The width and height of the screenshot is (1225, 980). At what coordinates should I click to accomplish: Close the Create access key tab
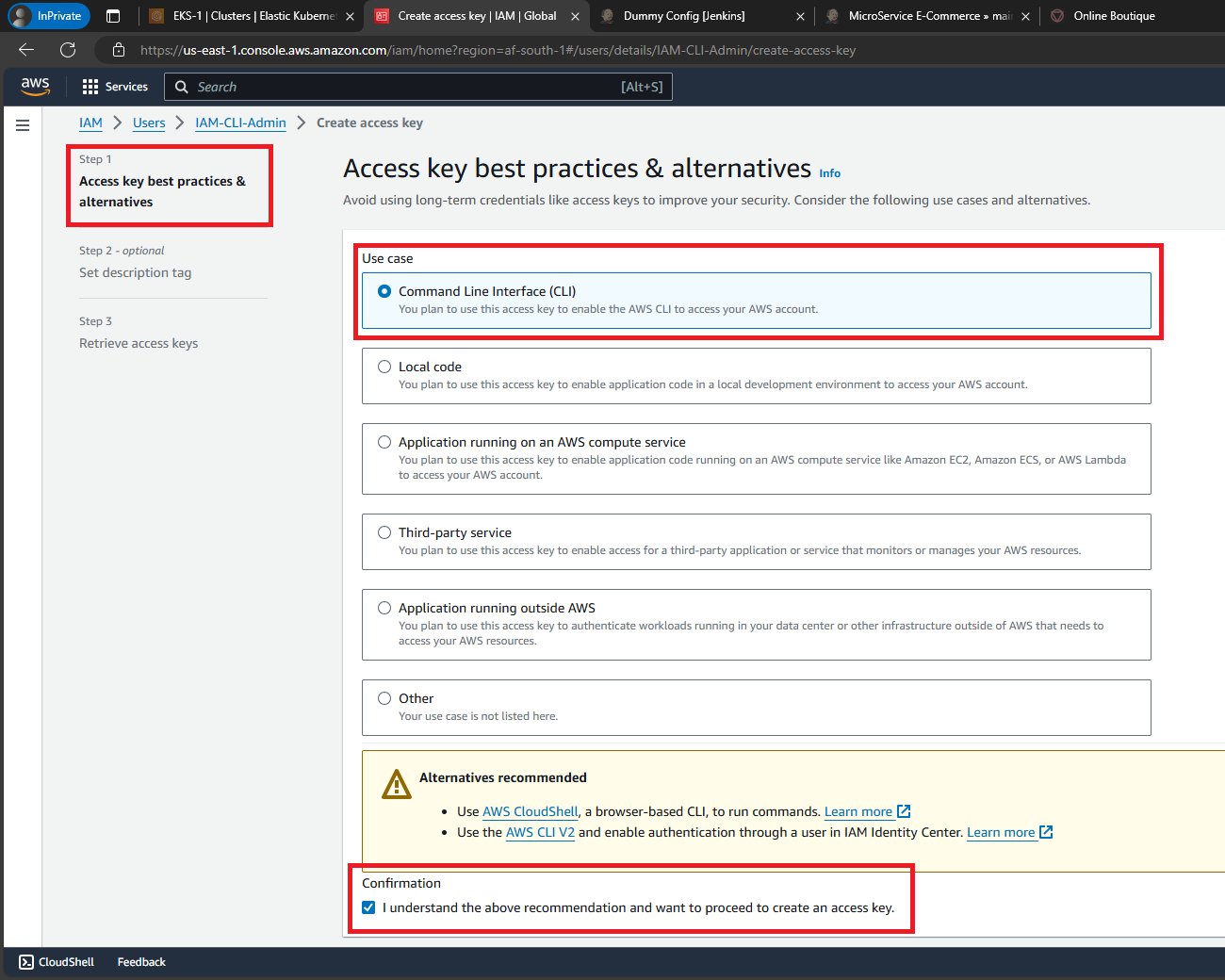tap(575, 16)
